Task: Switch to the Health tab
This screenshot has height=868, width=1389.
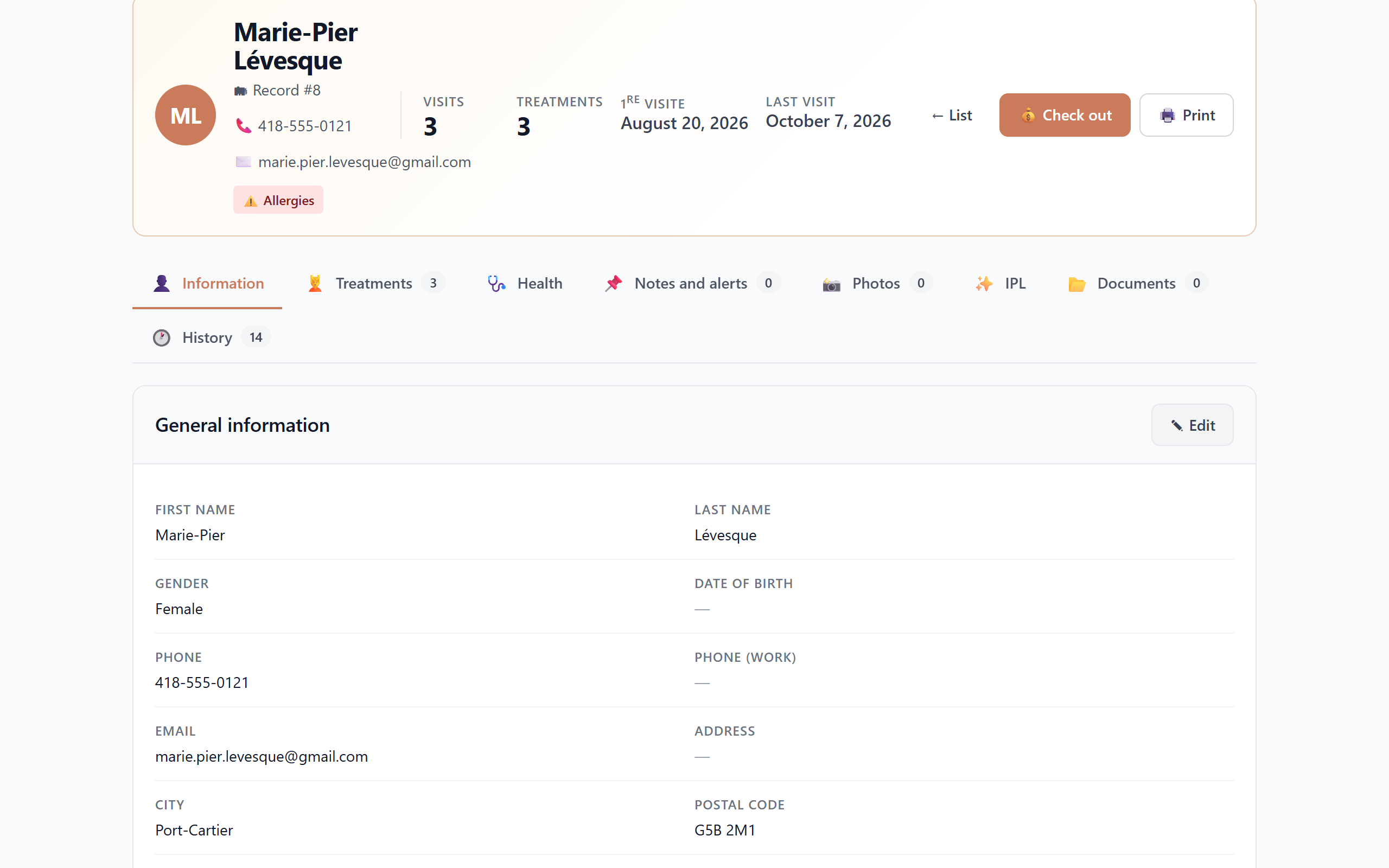Action: click(525, 284)
